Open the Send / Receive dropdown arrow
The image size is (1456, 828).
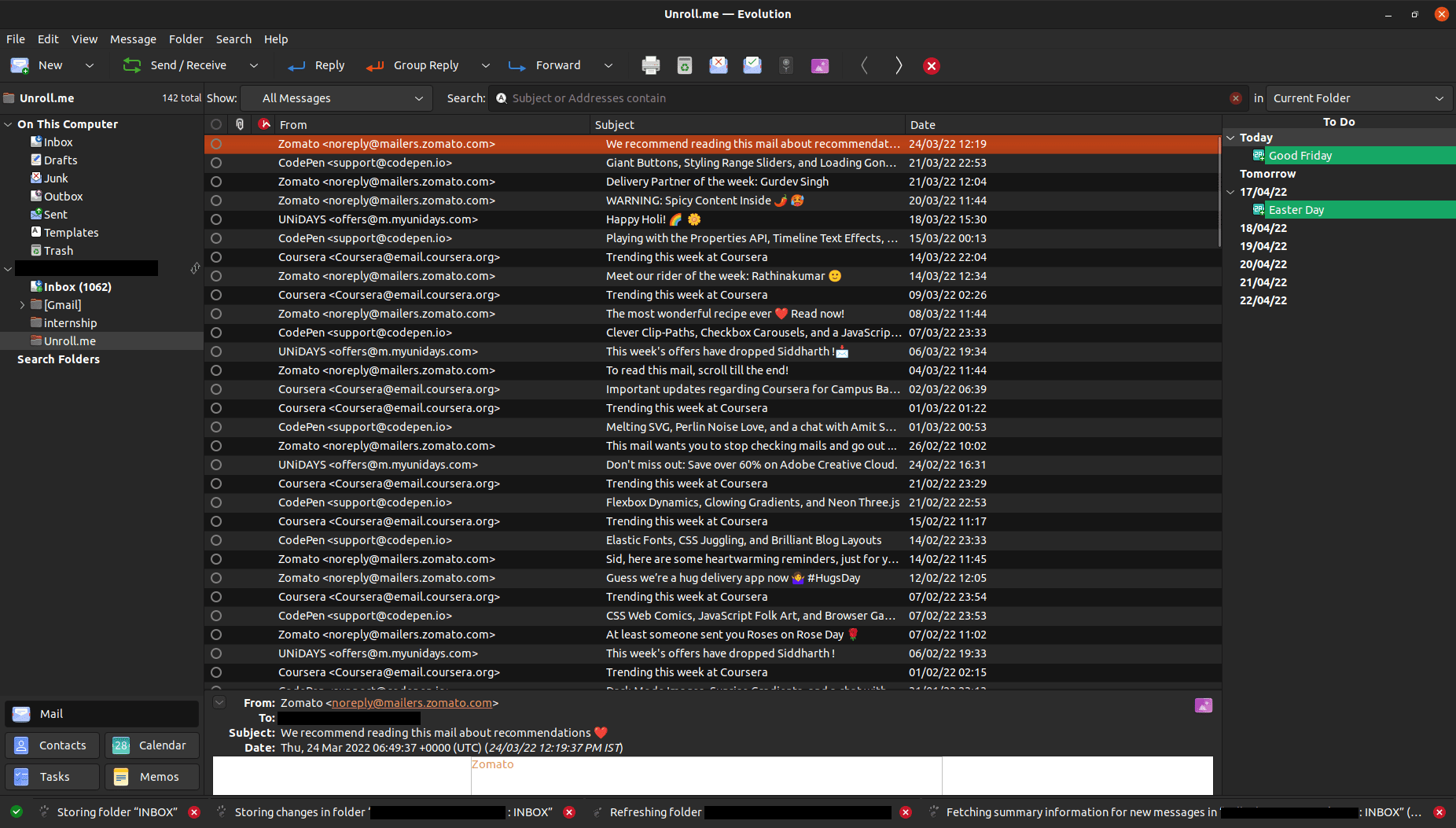(x=253, y=65)
